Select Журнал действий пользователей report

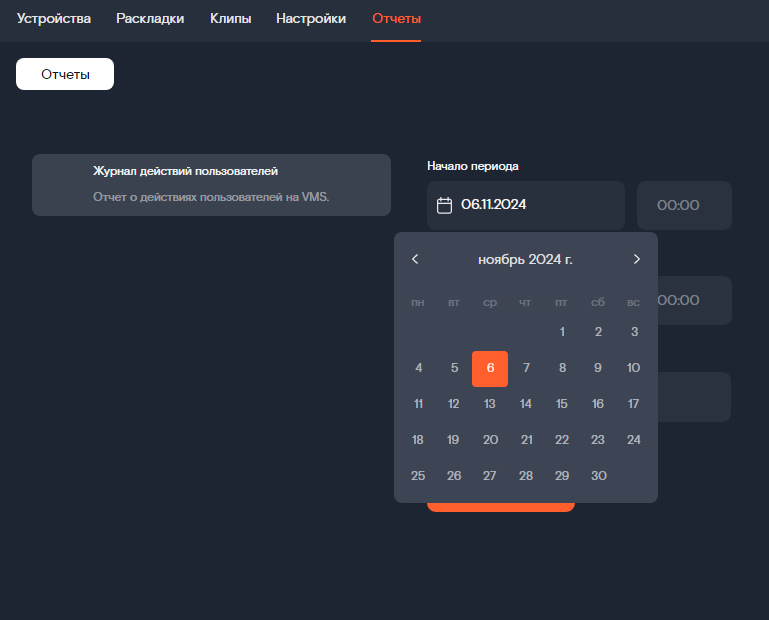point(211,185)
